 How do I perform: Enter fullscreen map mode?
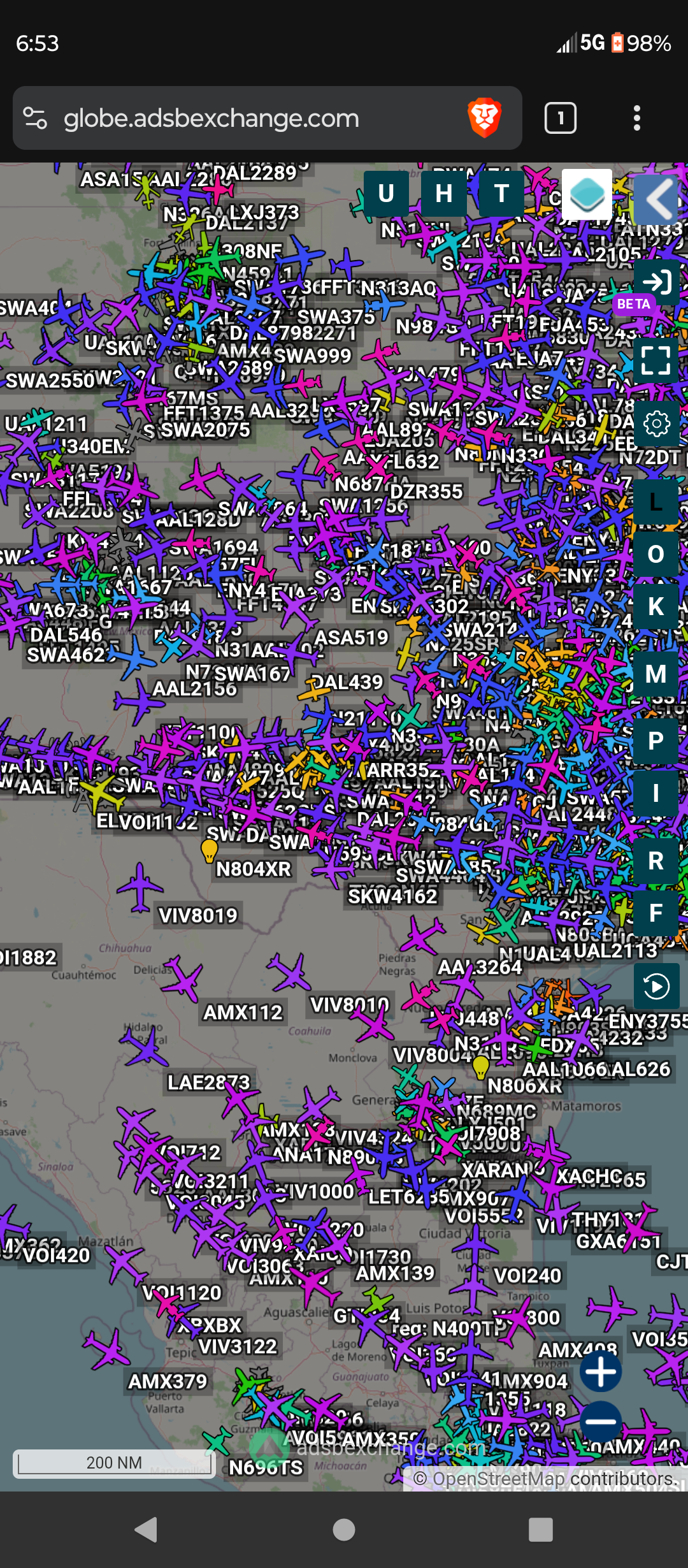657,360
